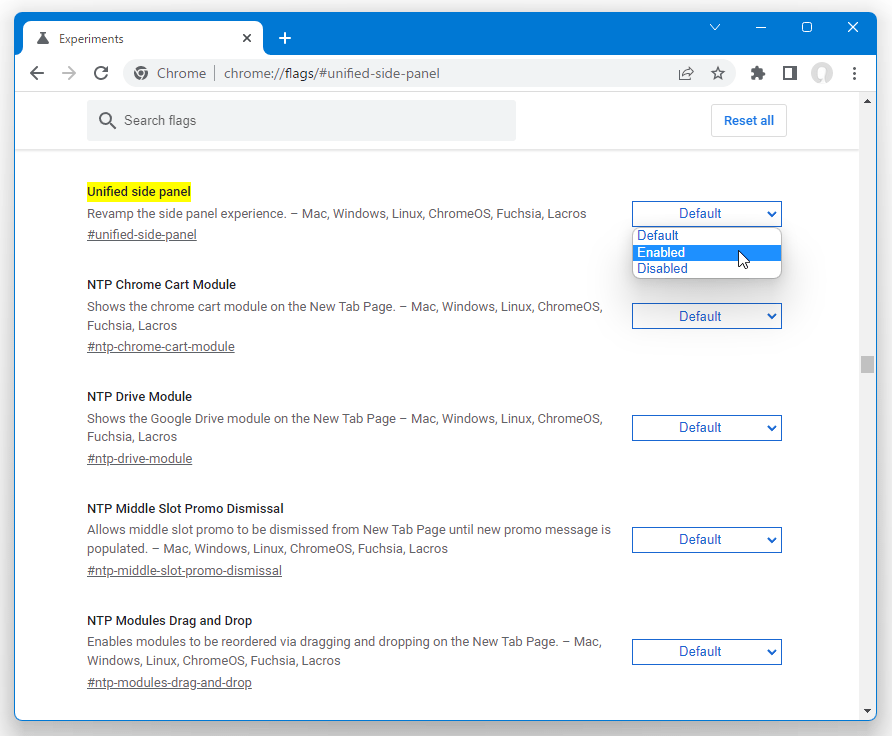The height and width of the screenshot is (736, 892).
Task: Choose Disabled option in the dropdown list
Action: click(707, 268)
